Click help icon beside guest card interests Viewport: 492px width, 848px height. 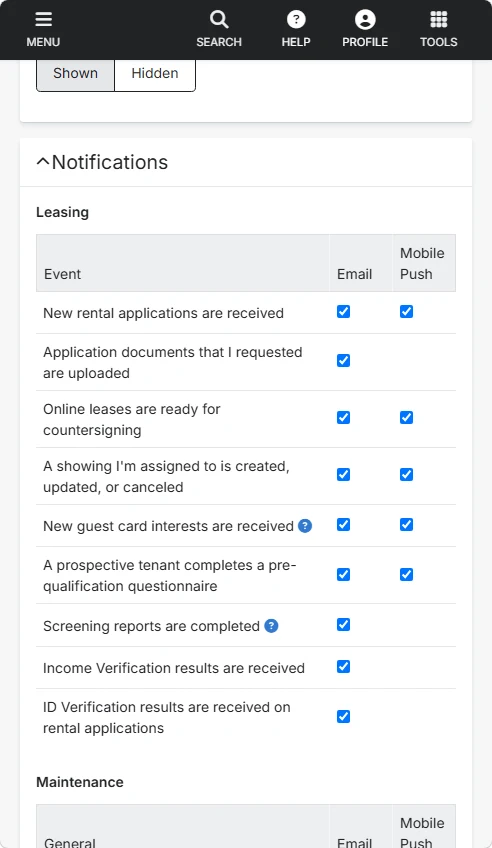click(305, 526)
